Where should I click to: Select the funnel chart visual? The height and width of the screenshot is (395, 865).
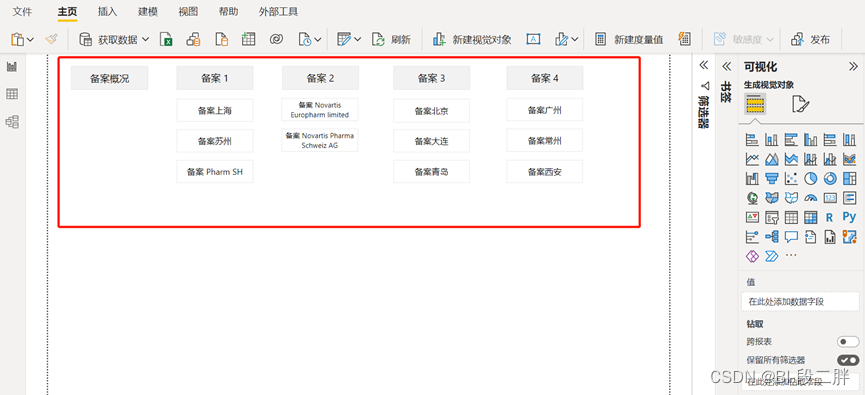(772, 178)
